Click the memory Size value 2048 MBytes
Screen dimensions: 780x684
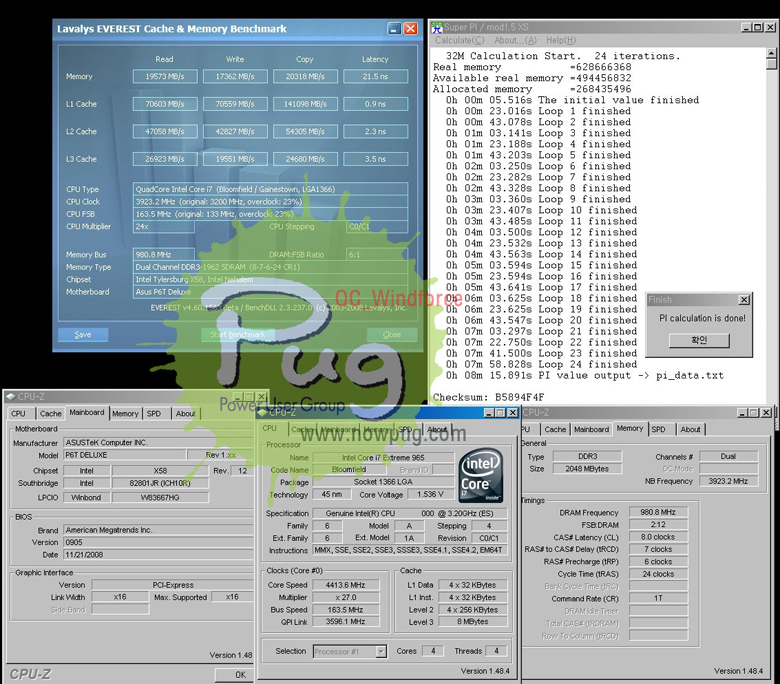587,469
